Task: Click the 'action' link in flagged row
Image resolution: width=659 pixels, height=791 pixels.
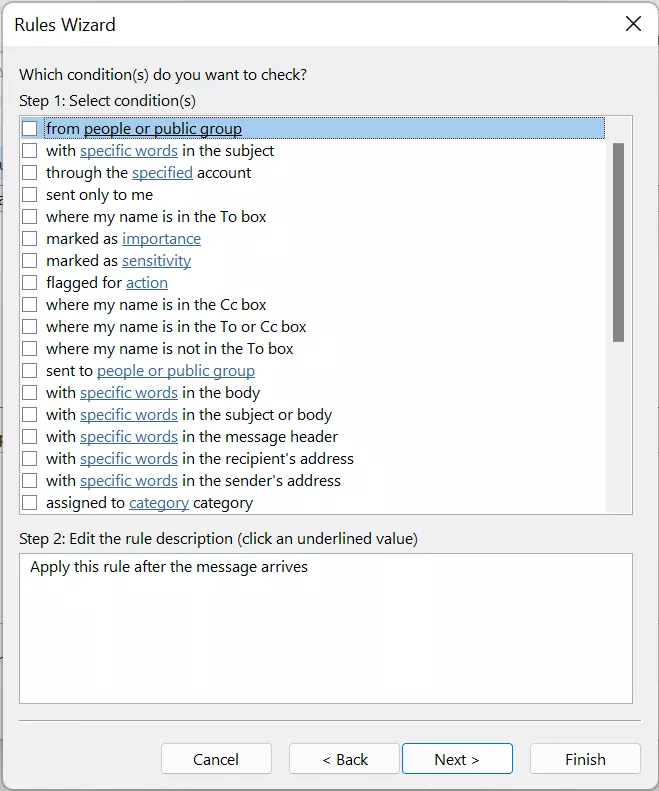Action: 147,283
